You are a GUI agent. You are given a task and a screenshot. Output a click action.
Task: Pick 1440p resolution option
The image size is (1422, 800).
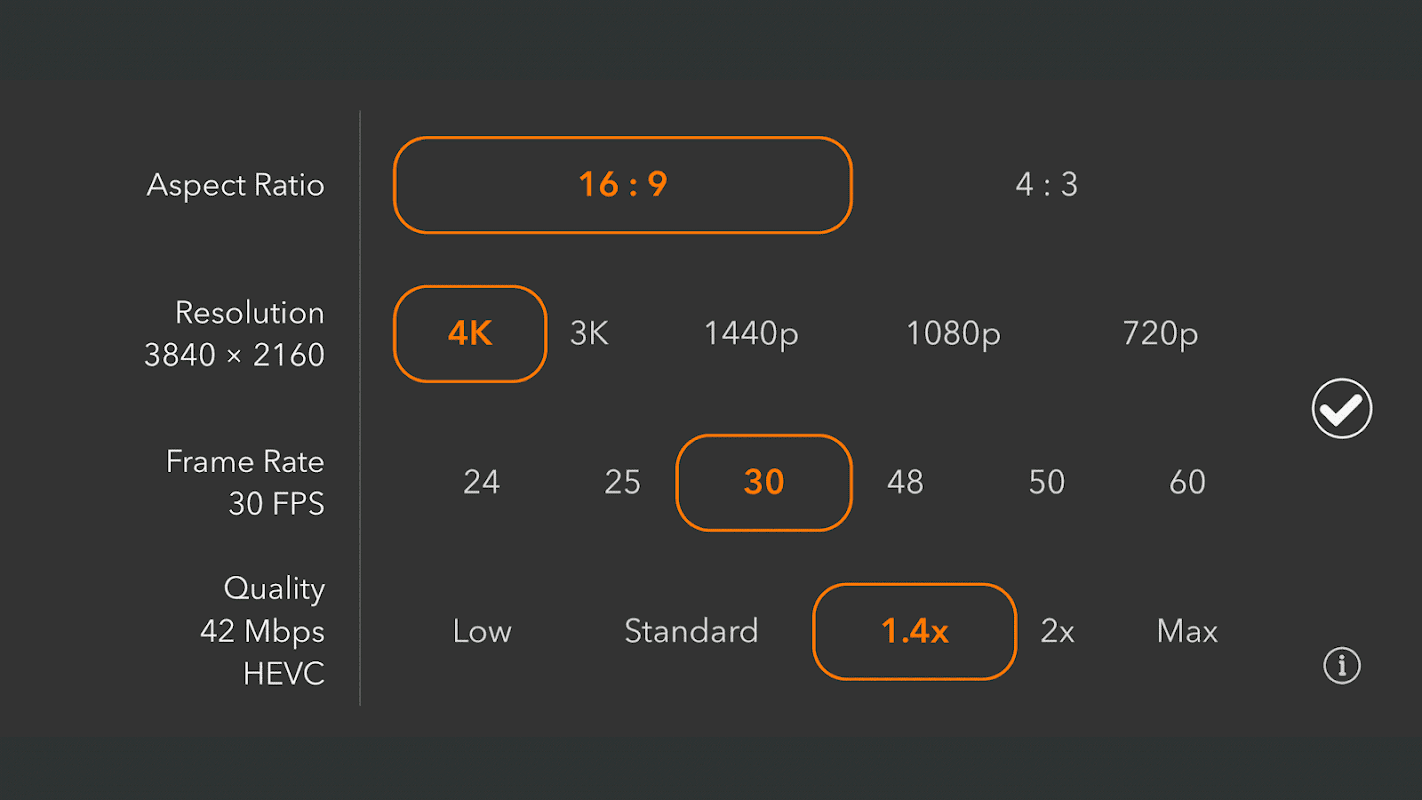[x=751, y=334]
